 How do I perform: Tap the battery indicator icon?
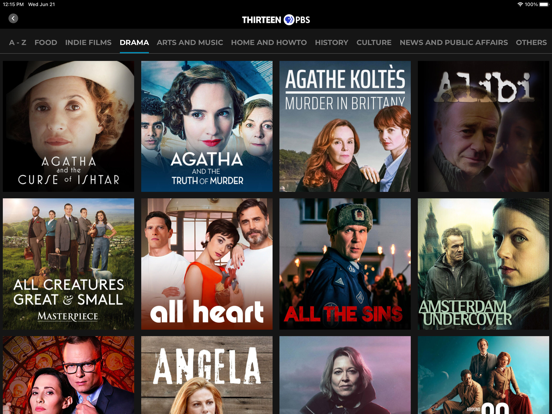pyautogui.click(x=544, y=4)
